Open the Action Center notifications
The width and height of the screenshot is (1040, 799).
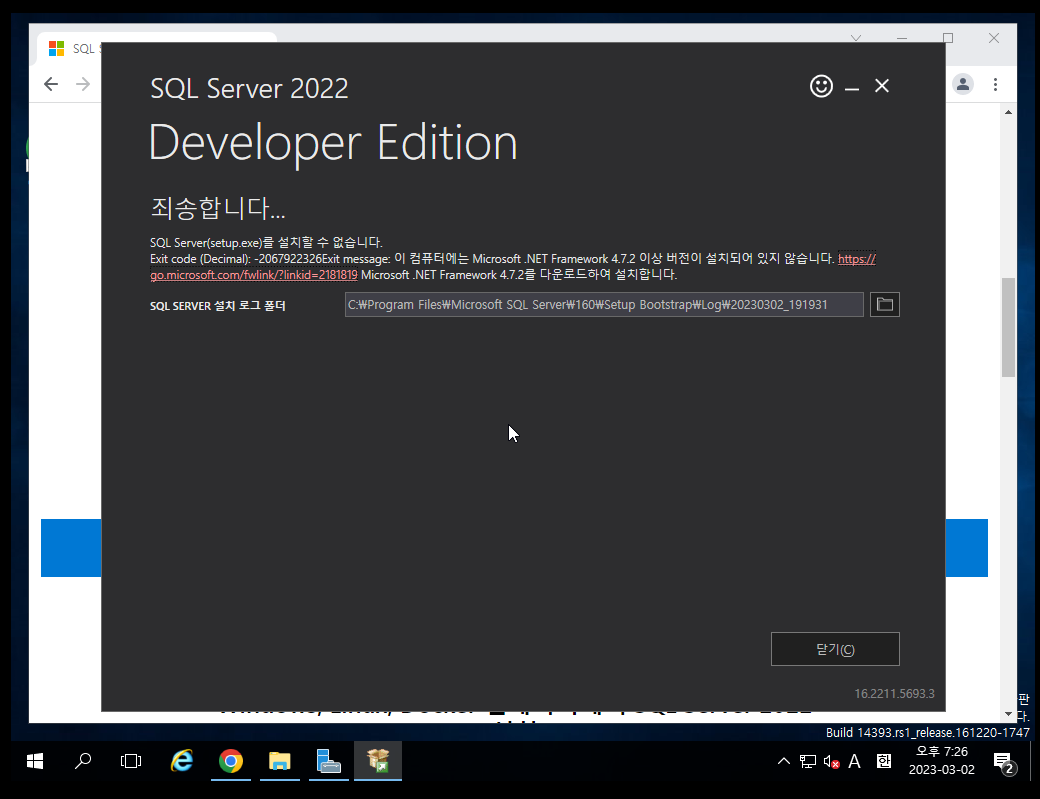coord(1005,762)
